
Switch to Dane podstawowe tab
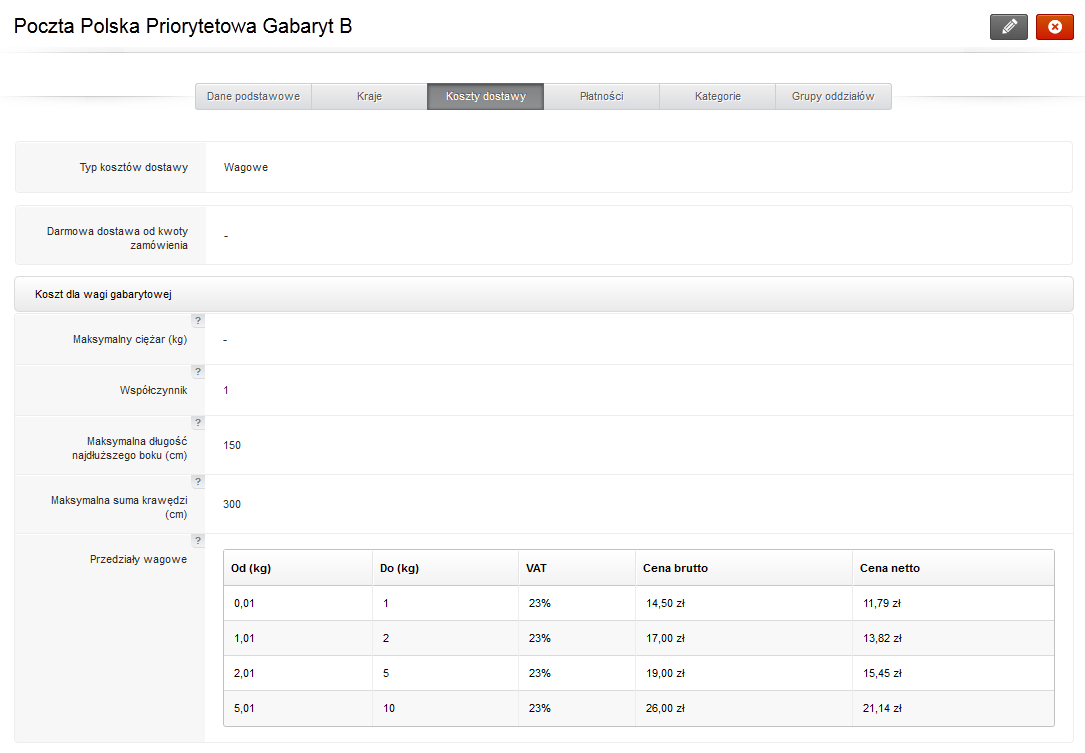[x=253, y=96]
